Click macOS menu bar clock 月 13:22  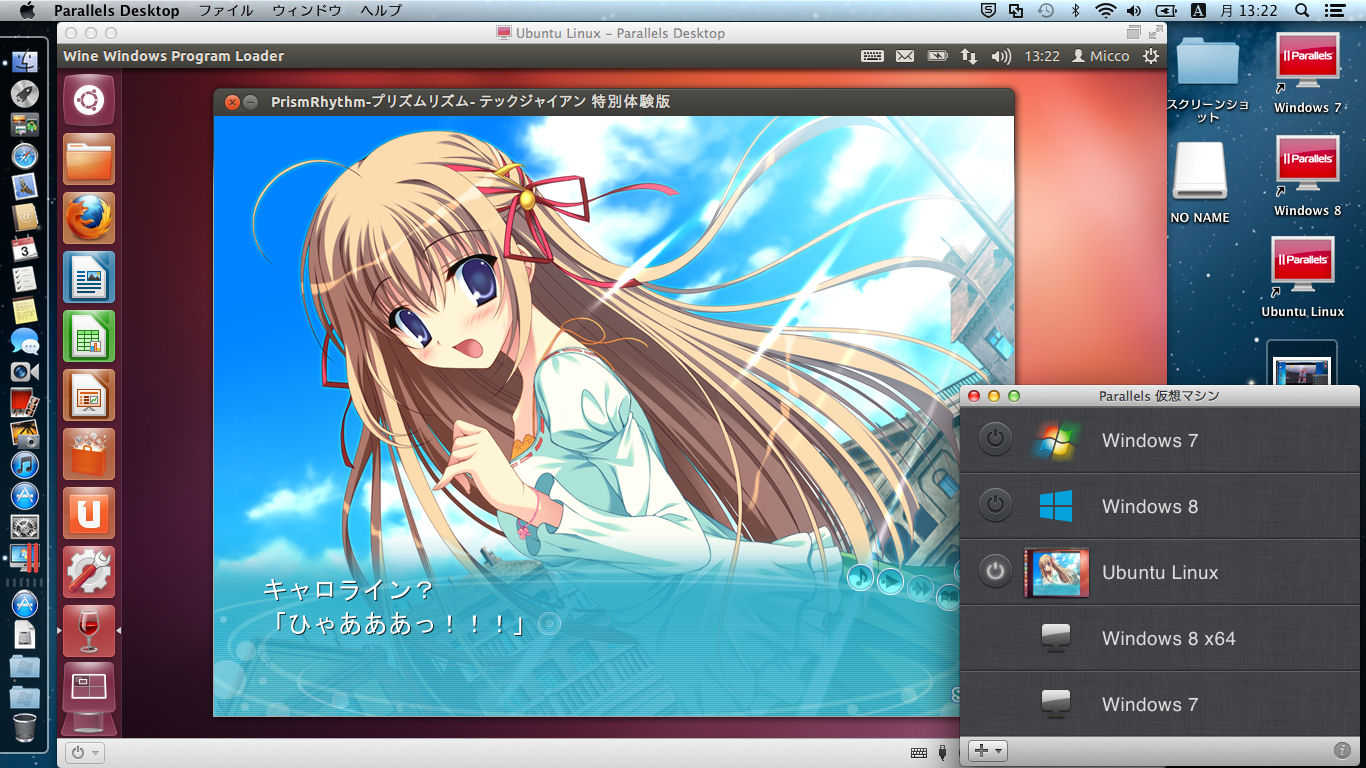pyautogui.click(x=1250, y=11)
